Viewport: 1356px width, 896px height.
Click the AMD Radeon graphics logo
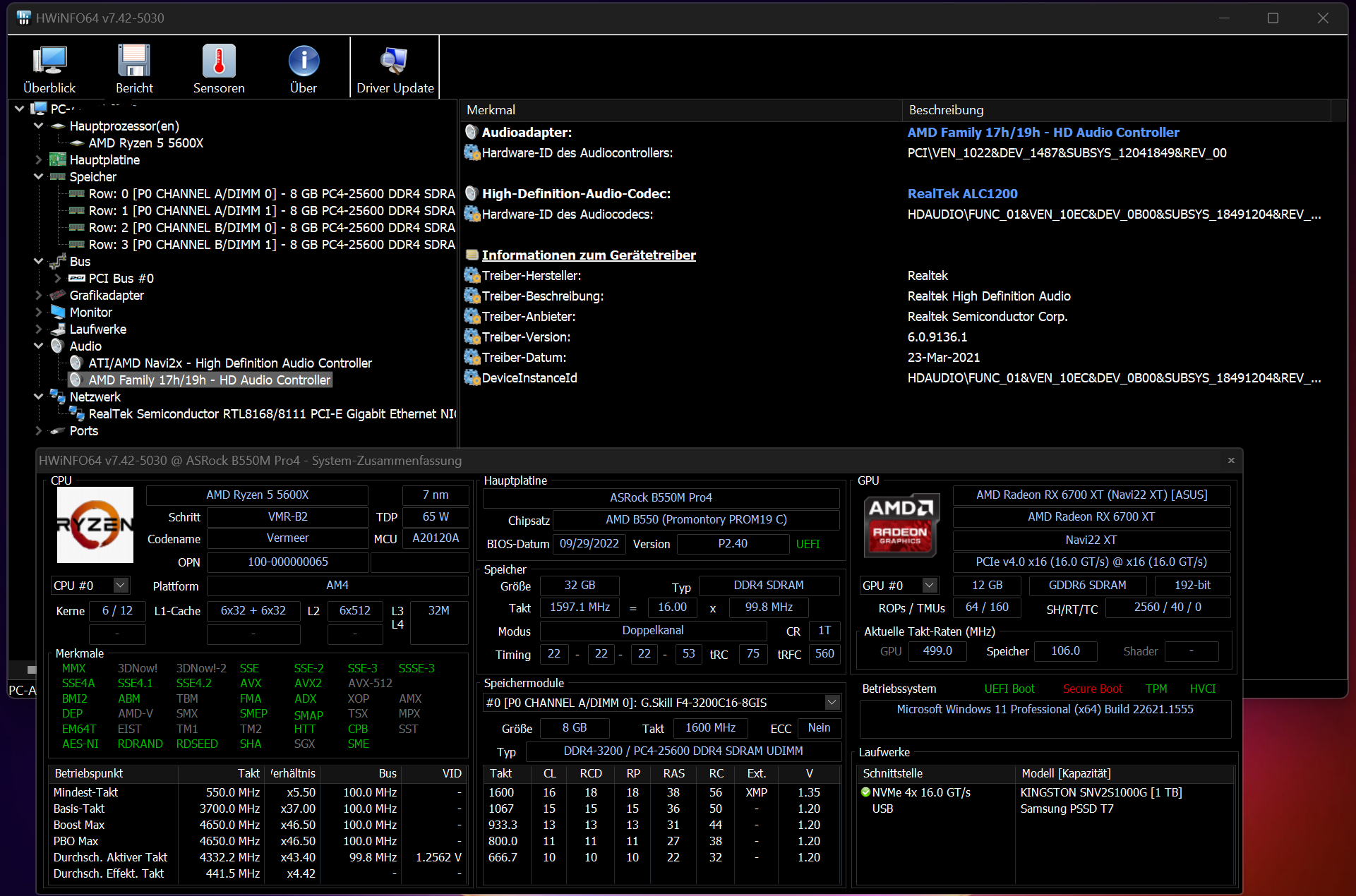tap(901, 525)
